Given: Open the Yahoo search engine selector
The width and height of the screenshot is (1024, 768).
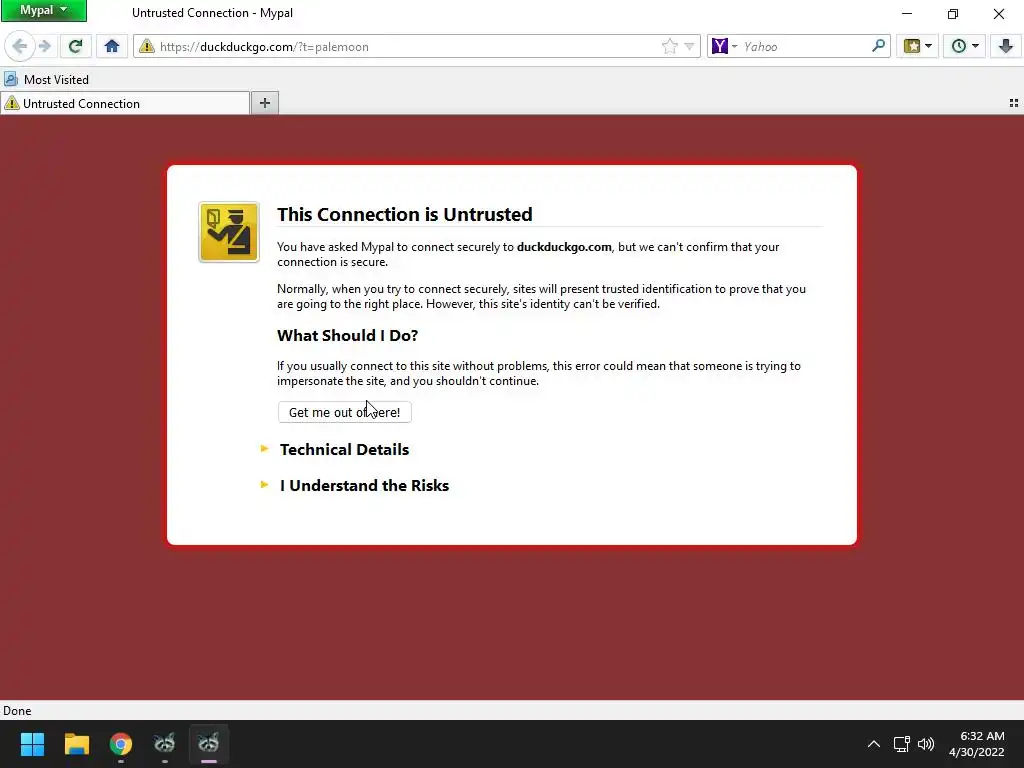Looking at the screenshot, I should click(x=724, y=46).
